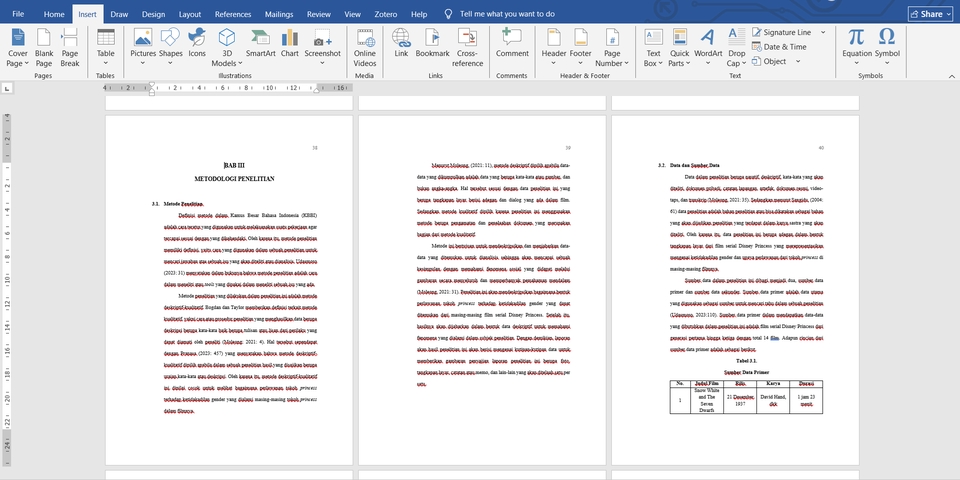This screenshot has height=480, width=960.
Task: Insert an Object
Action: coord(770,61)
